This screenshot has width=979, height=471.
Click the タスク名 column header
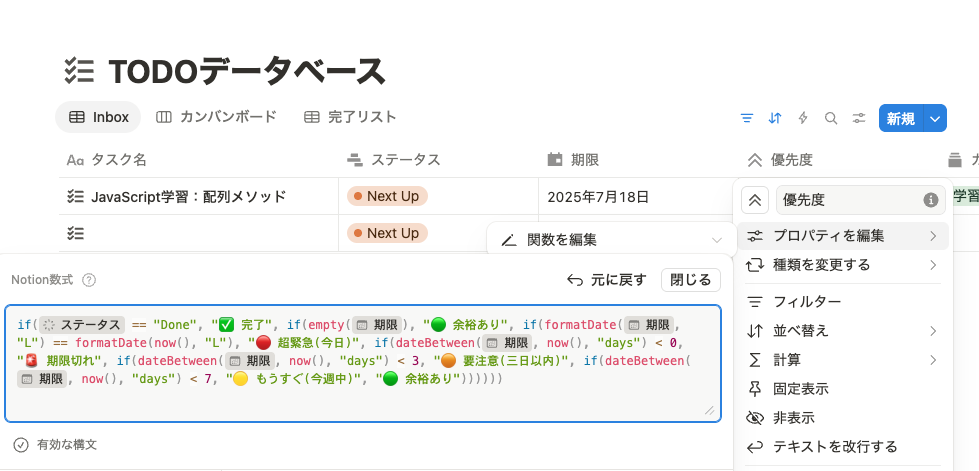tap(106, 160)
